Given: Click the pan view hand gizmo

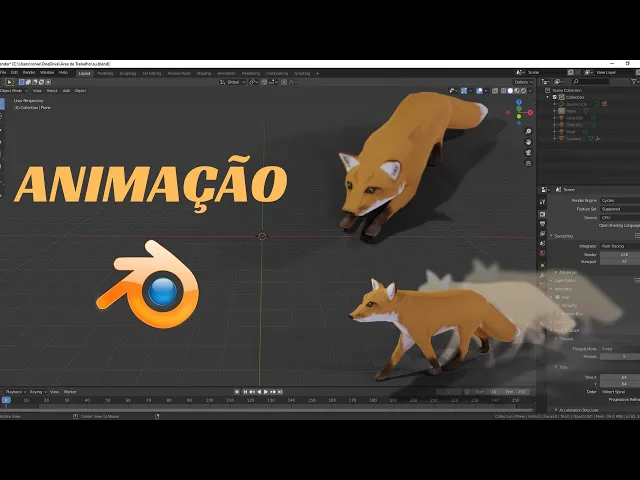Looking at the screenshot, I should tap(528, 142).
